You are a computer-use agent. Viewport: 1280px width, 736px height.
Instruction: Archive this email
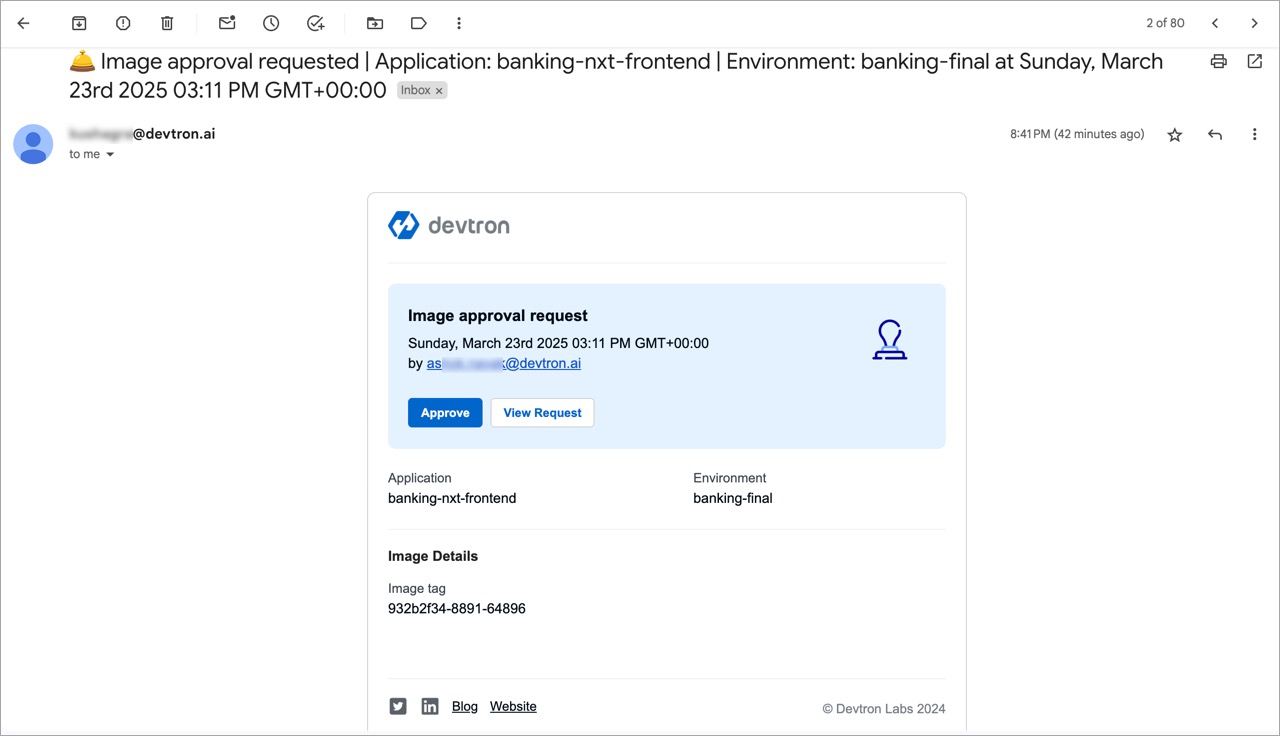coord(79,23)
